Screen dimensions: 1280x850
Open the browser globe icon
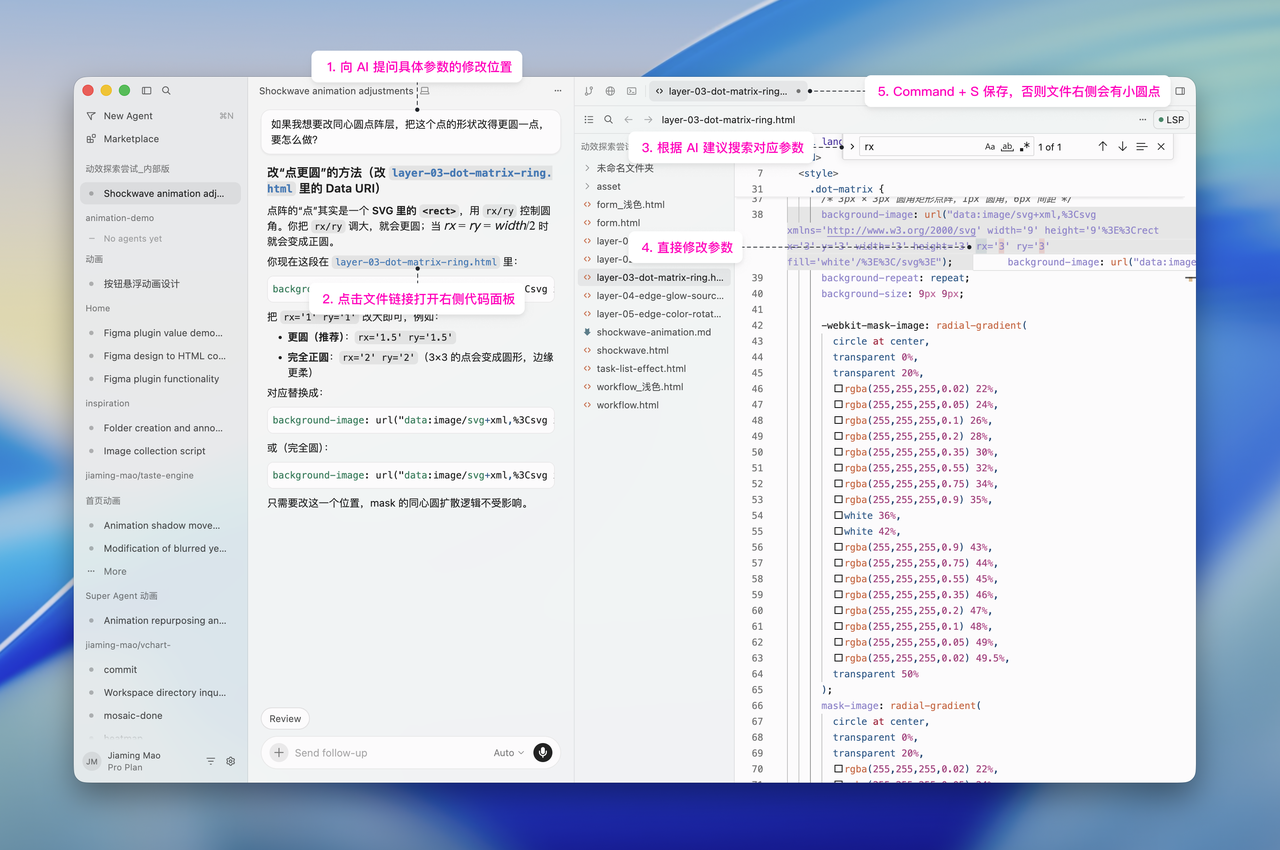[610, 91]
